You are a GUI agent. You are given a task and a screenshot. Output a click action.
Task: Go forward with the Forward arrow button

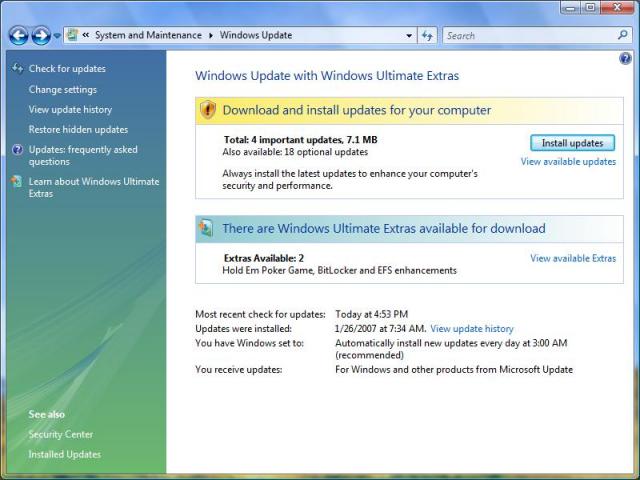tap(41, 36)
